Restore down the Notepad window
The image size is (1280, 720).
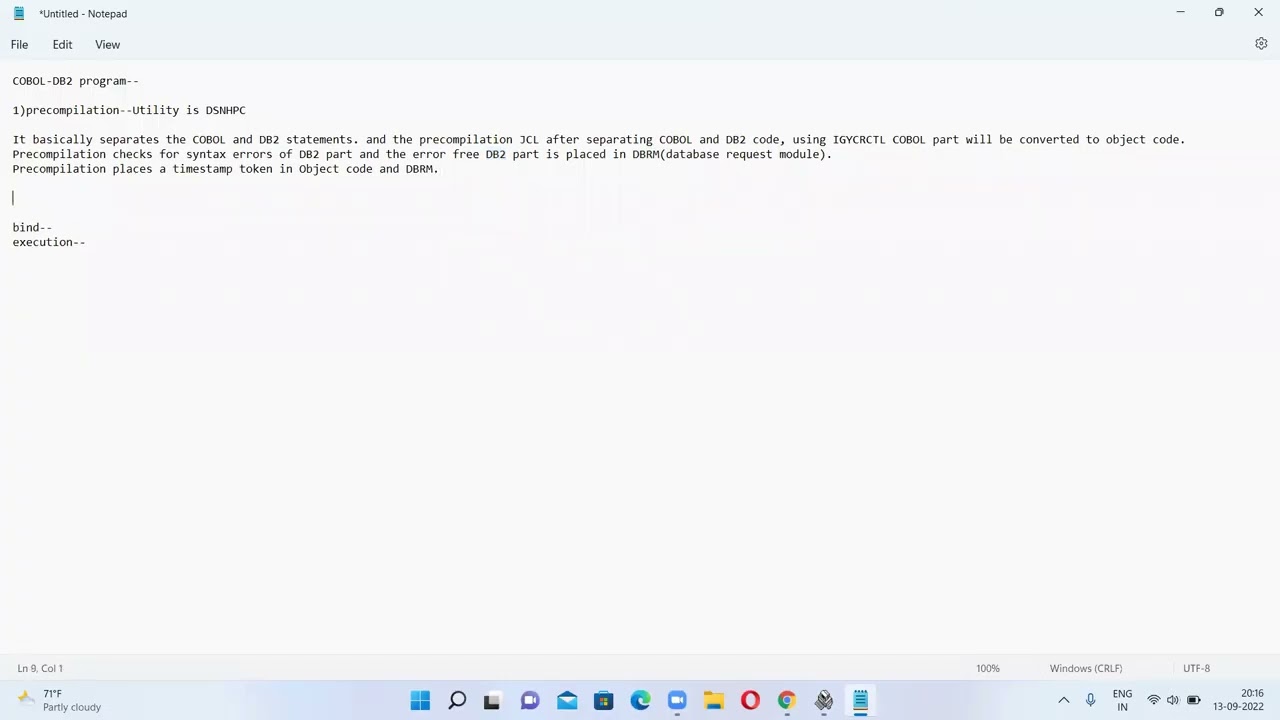pos(1219,13)
